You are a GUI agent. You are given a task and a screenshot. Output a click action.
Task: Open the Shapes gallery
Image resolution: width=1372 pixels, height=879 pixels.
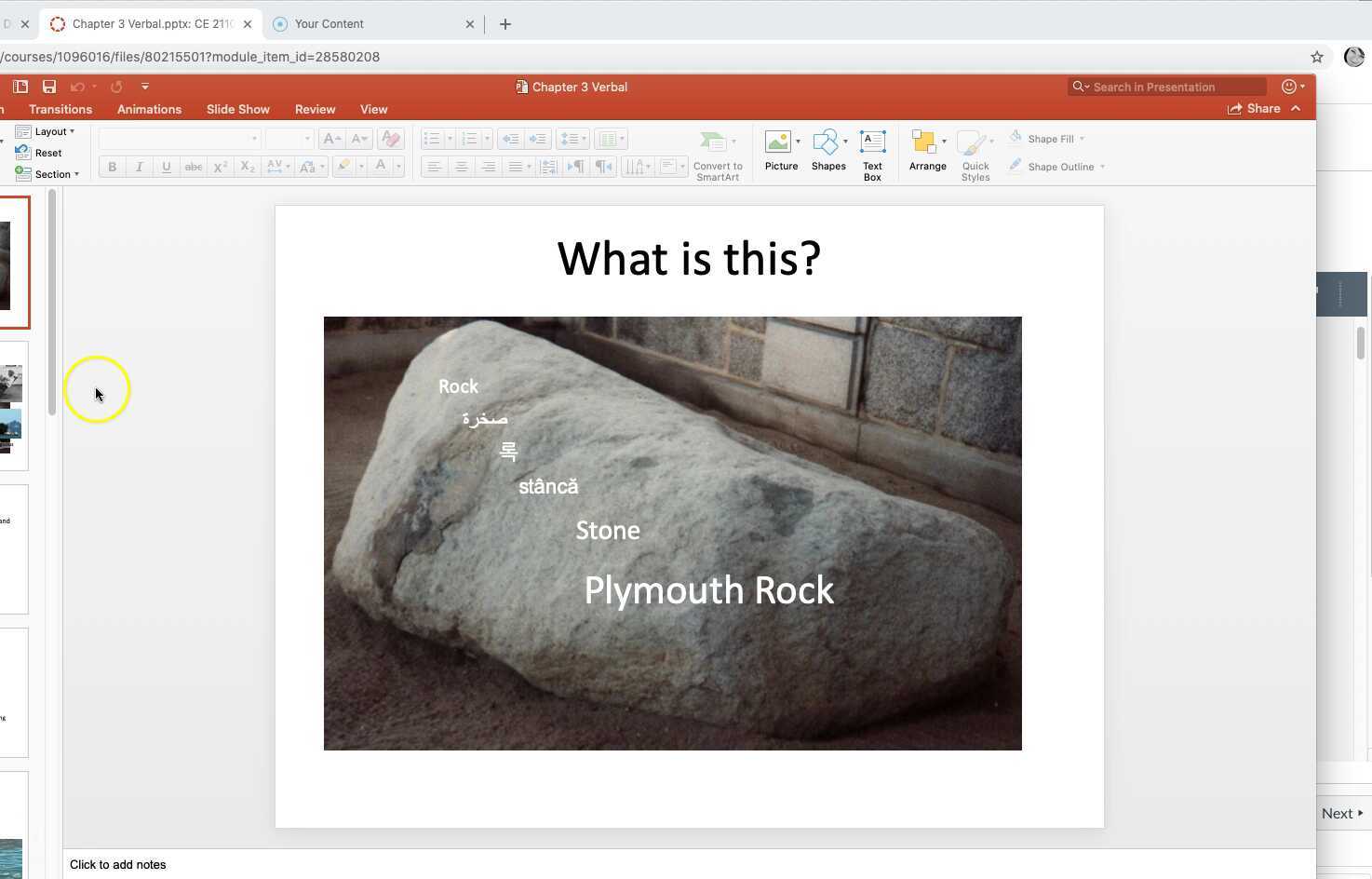point(828,151)
